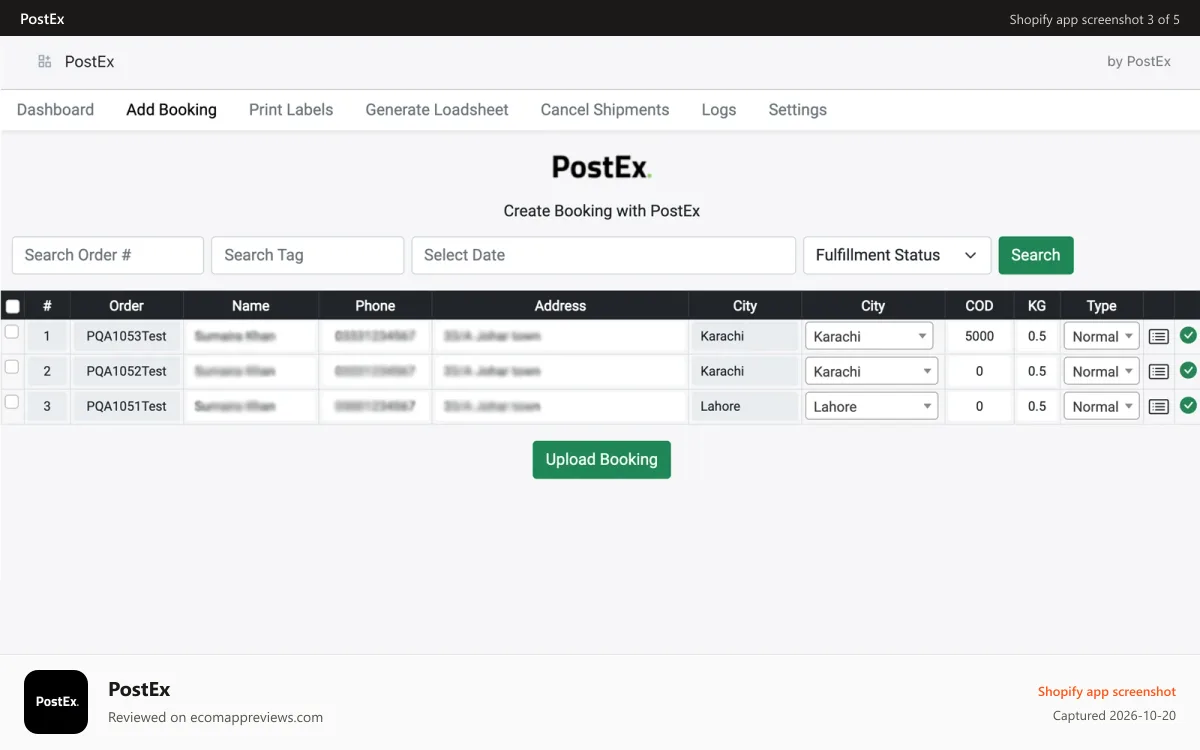Click the PostEx logo in the footer
The image size is (1200, 750).
(56, 702)
